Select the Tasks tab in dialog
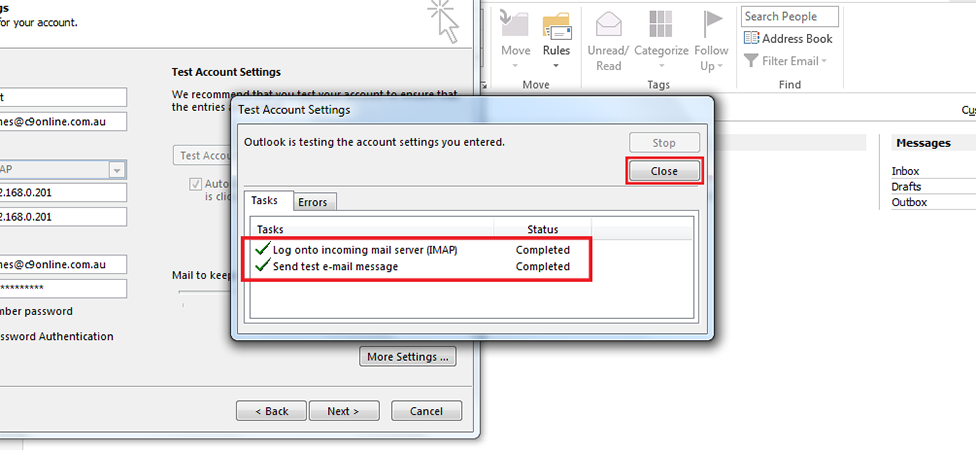 [x=268, y=200]
